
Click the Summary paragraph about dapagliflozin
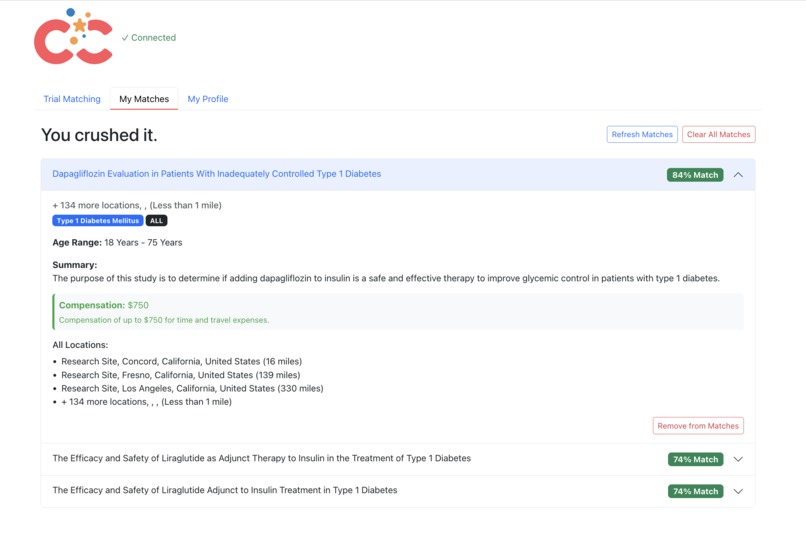coord(386,278)
